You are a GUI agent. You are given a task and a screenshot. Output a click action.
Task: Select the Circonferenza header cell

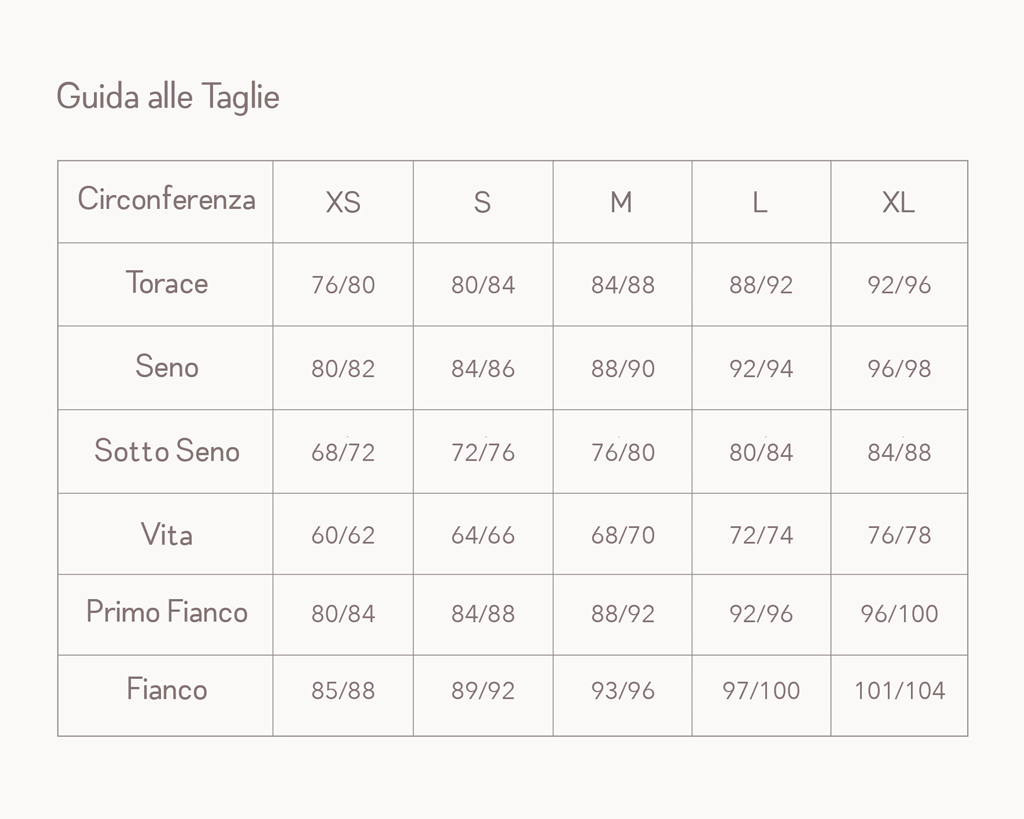(x=166, y=199)
